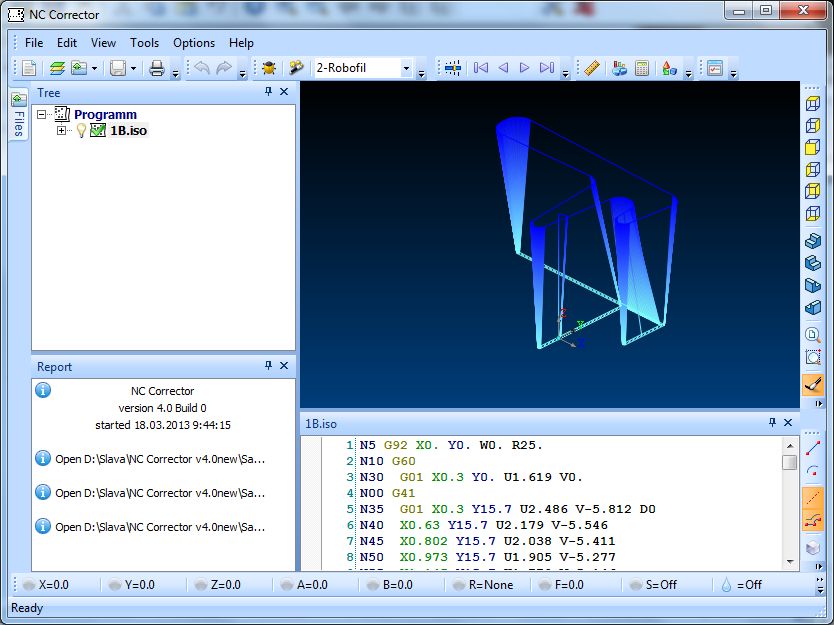Open the calculator tool
The image size is (834, 625).
642,68
